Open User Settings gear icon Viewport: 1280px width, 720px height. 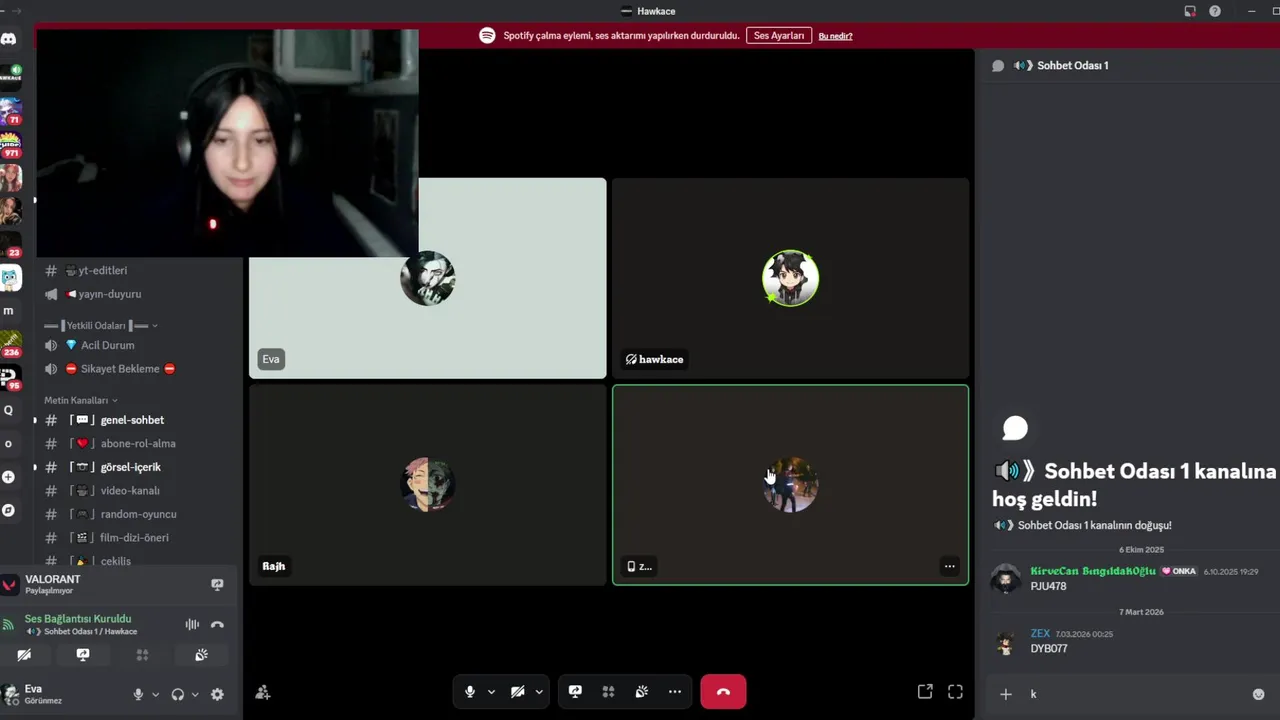[217, 694]
